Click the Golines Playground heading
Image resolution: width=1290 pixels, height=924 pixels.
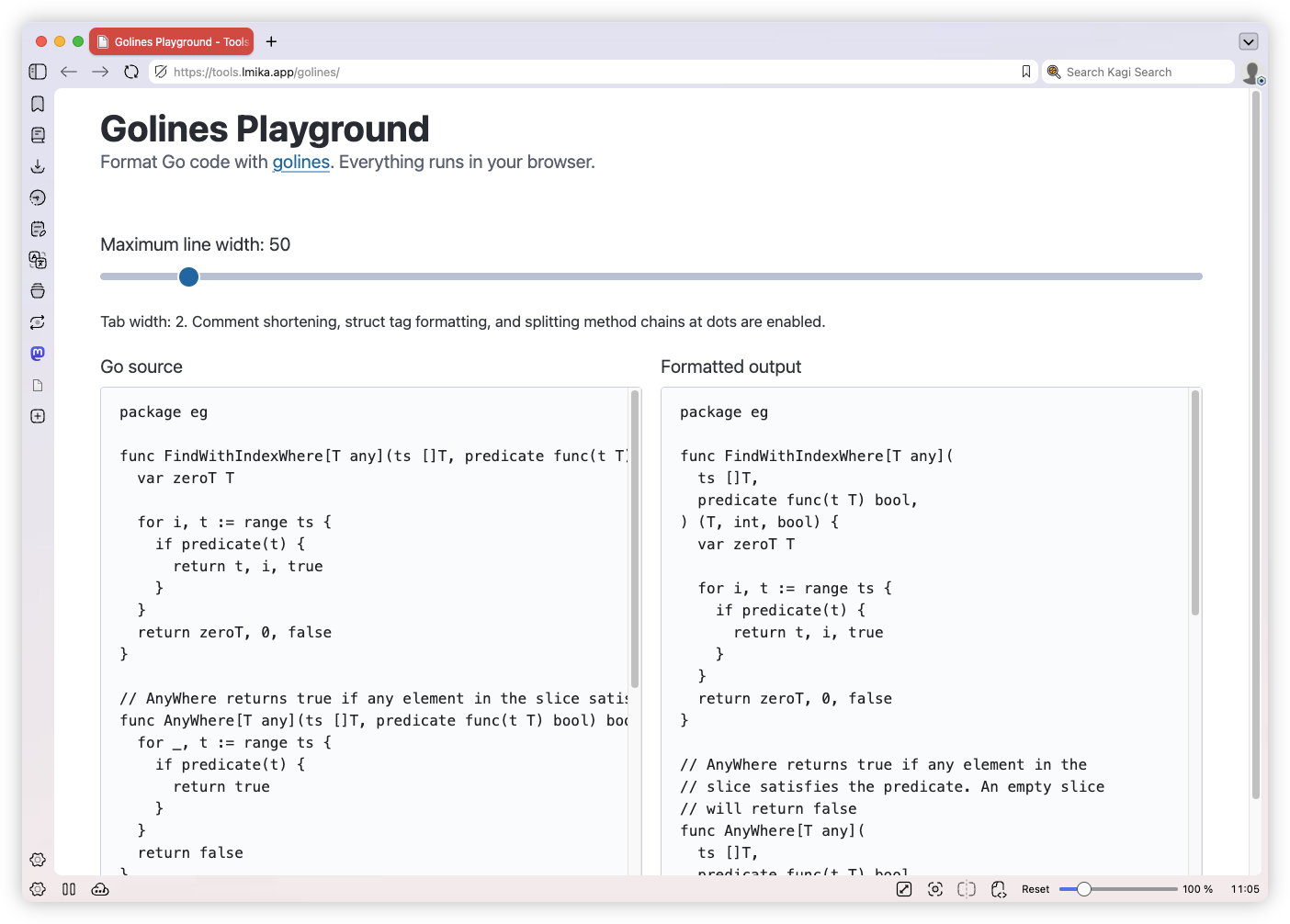point(265,129)
